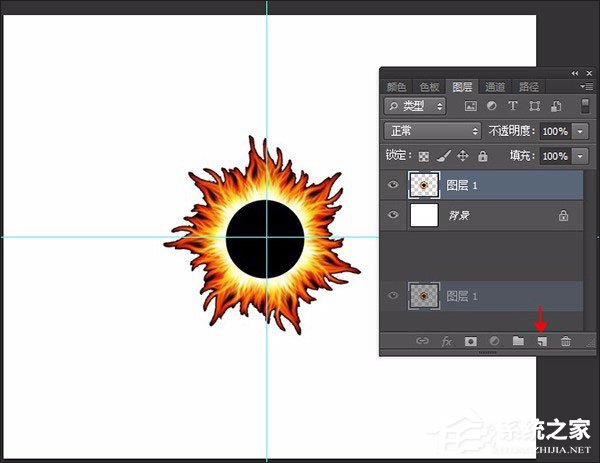Lock layer position with move icon

(463, 156)
